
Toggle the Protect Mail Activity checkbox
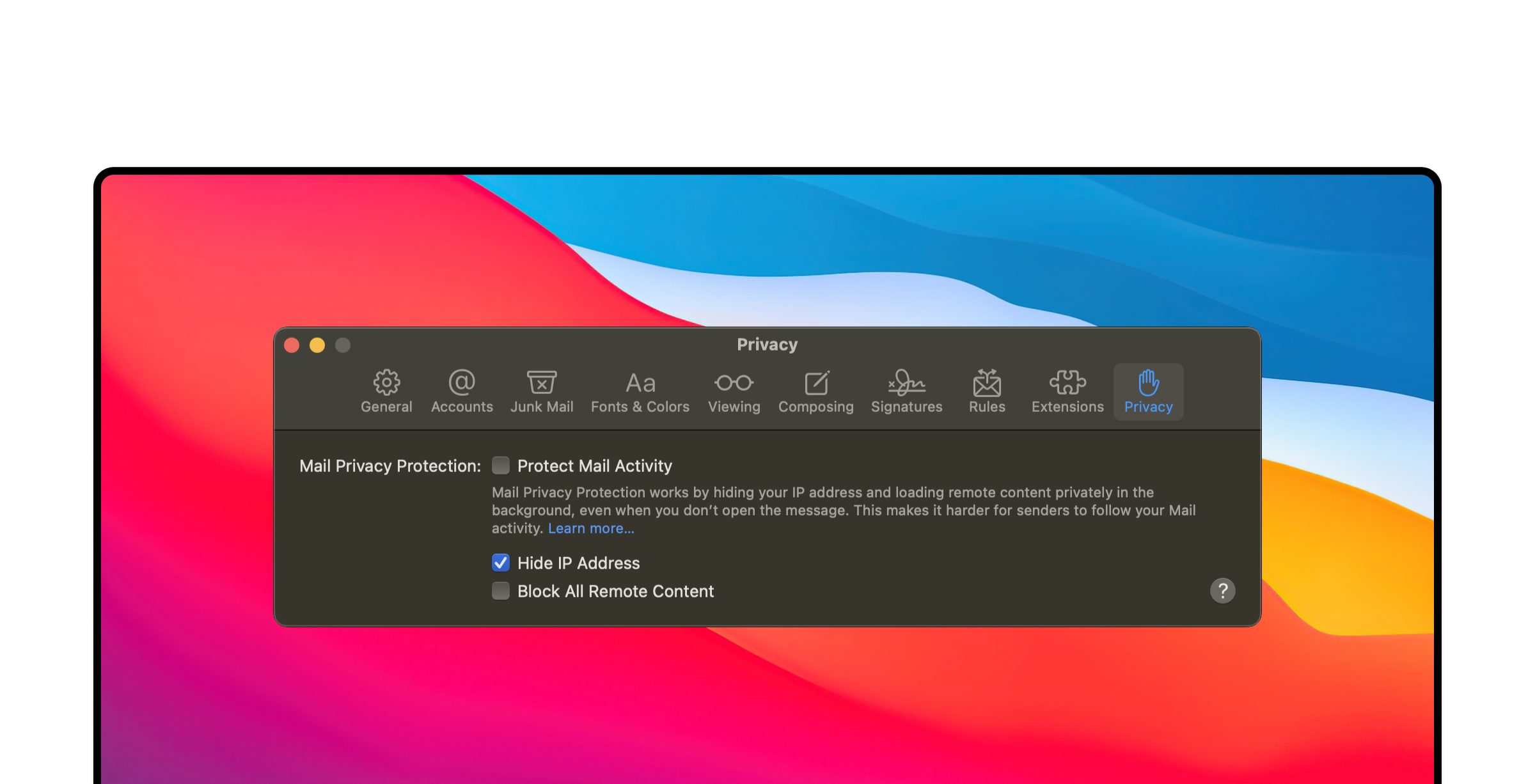pyautogui.click(x=500, y=465)
